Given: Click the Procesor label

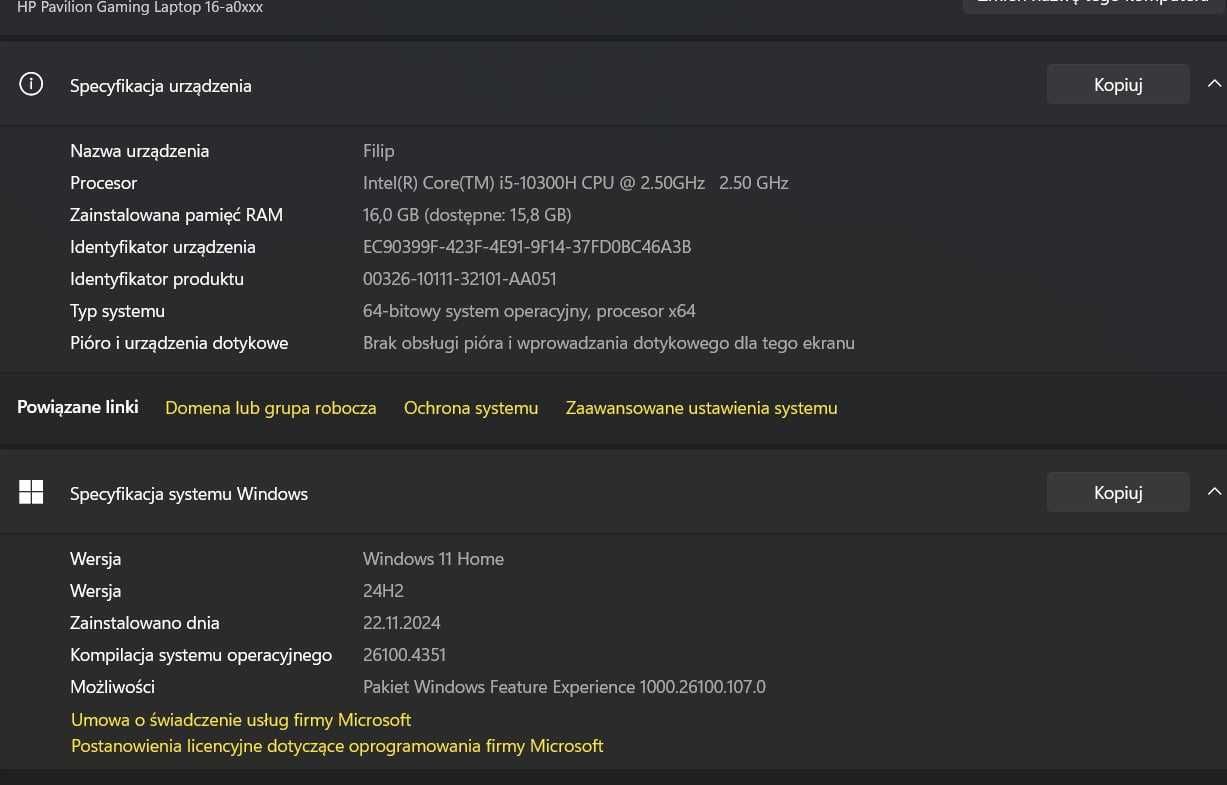Looking at the screenshot, I should click(104, 183).
